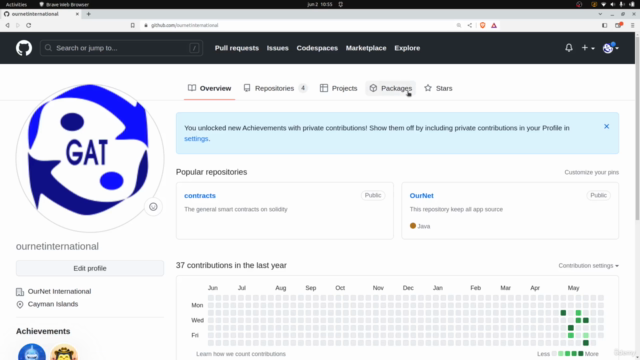This screenshot has height=360, width=640.
Task: Click Customize your pins
Action: pos(591,172)
